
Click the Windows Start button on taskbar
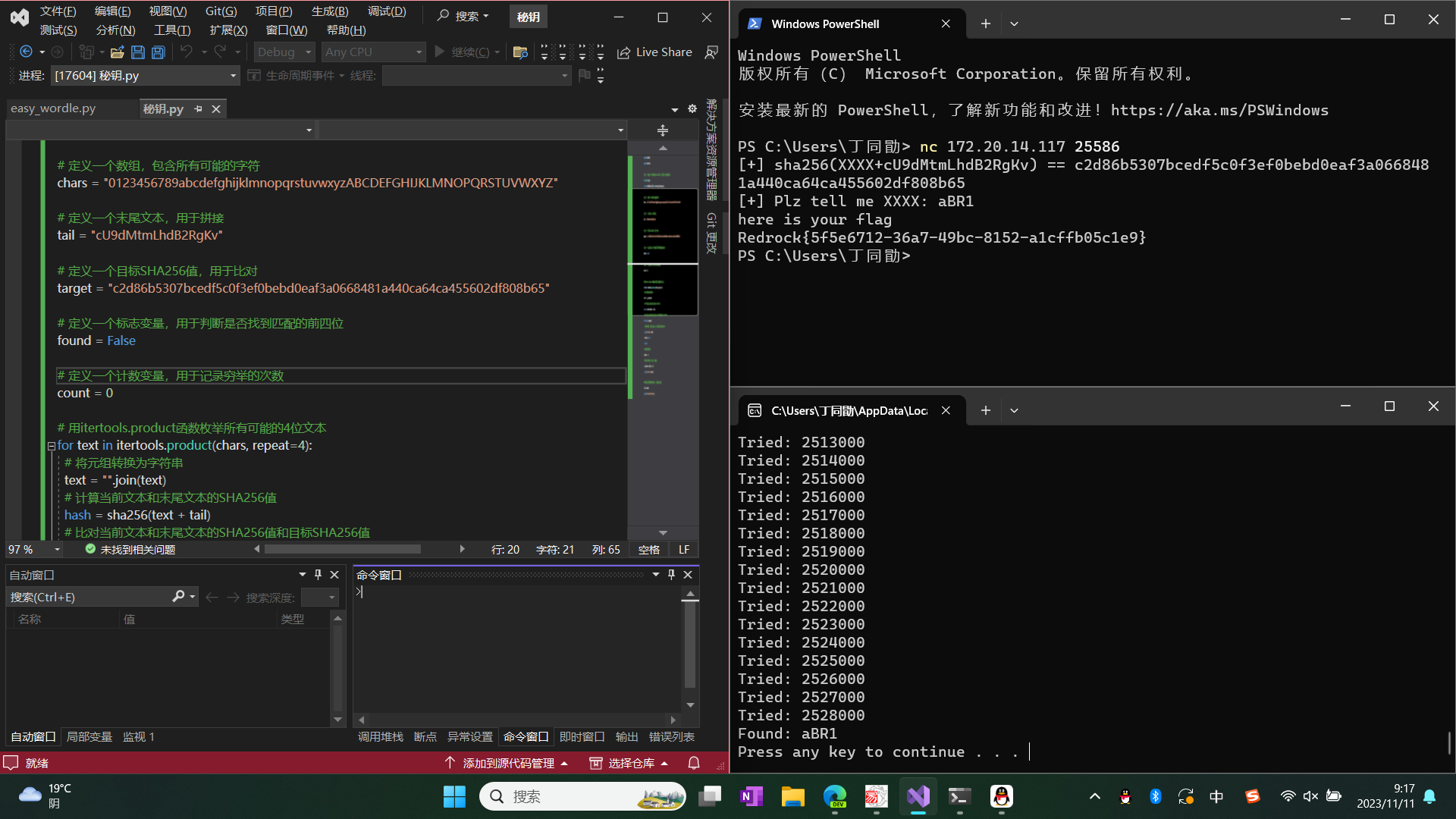tap(454, 796)
